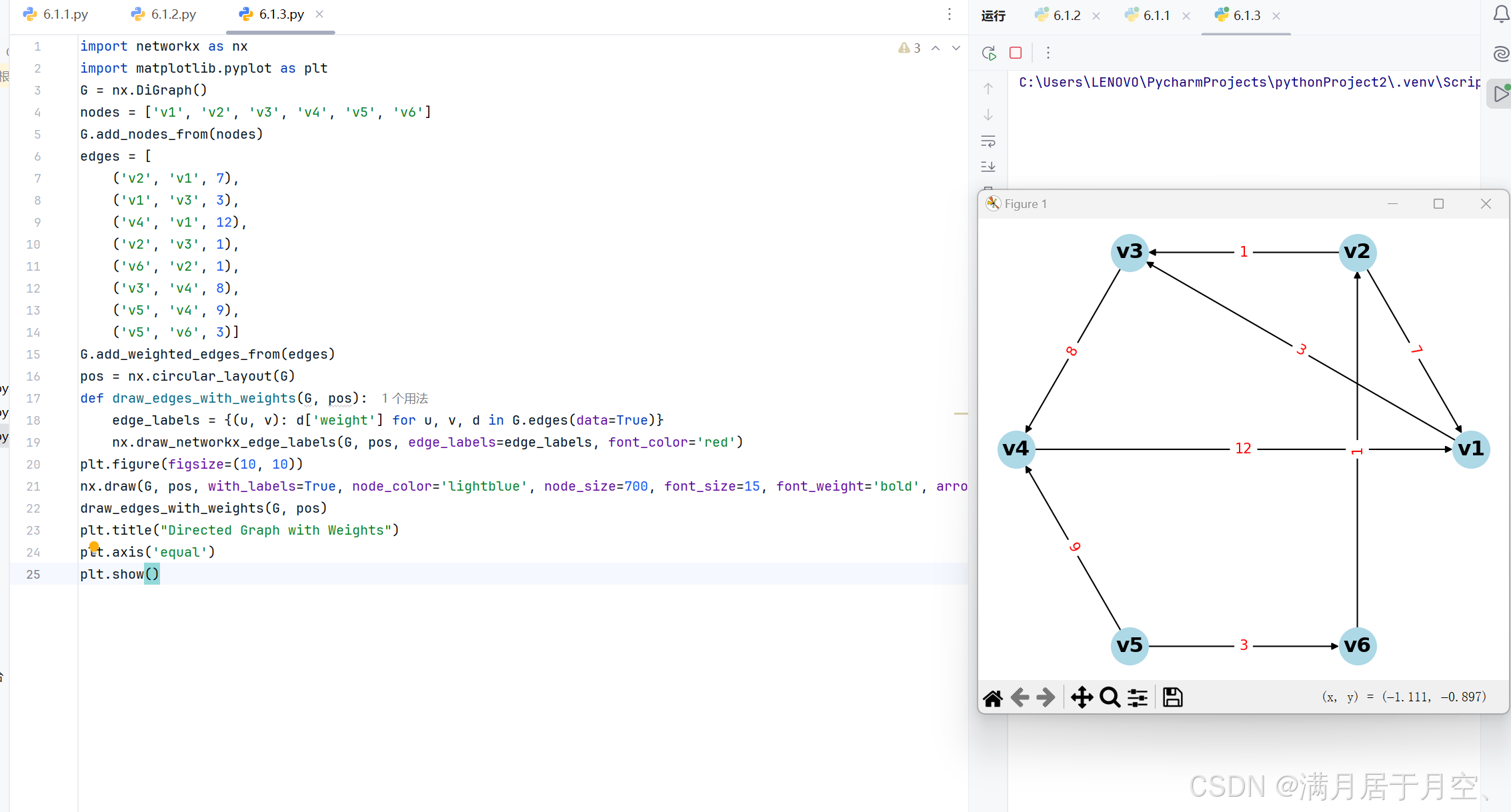The image size is (1511, 812).
Task: Jump to next highlighted warning arrow
Action: tap(956, 48)
